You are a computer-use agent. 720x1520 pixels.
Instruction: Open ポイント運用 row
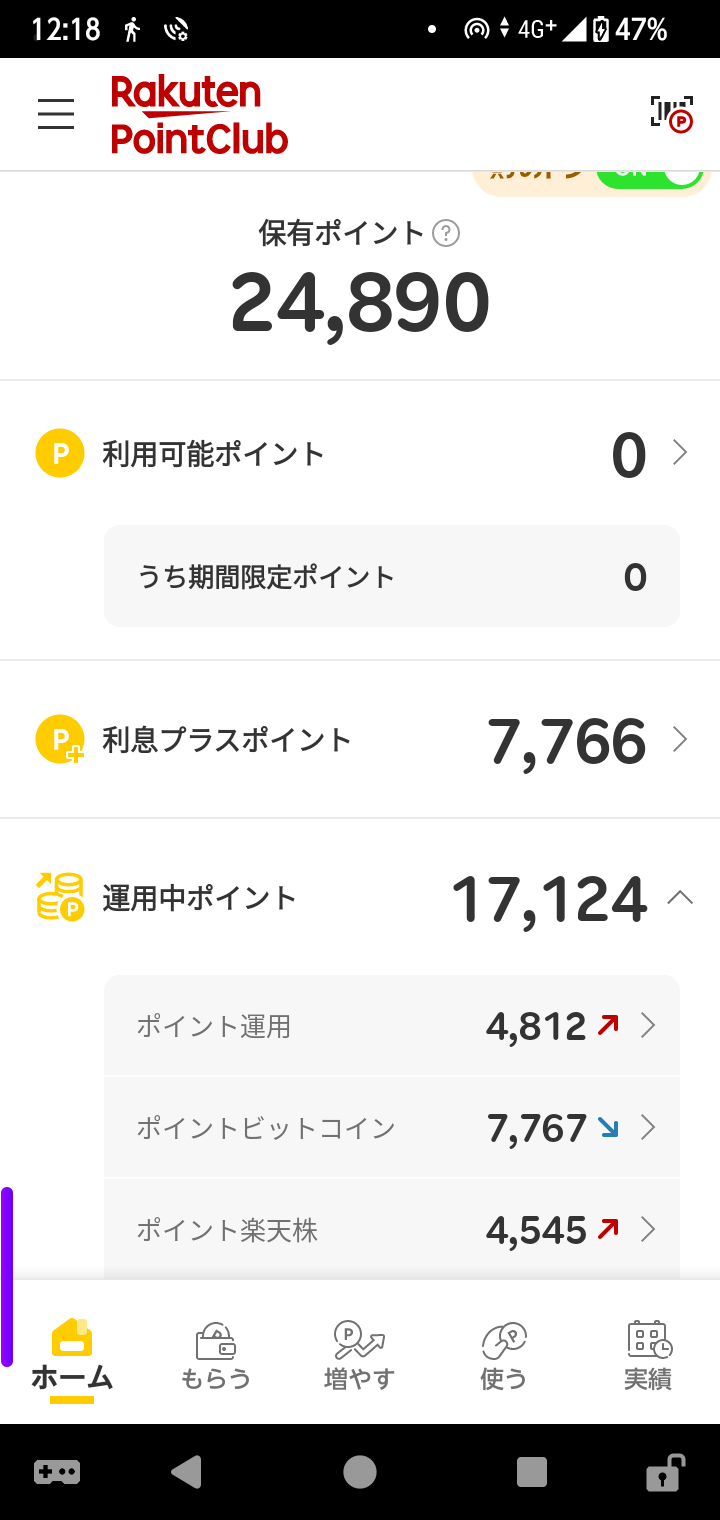[x=392, y=1026]
